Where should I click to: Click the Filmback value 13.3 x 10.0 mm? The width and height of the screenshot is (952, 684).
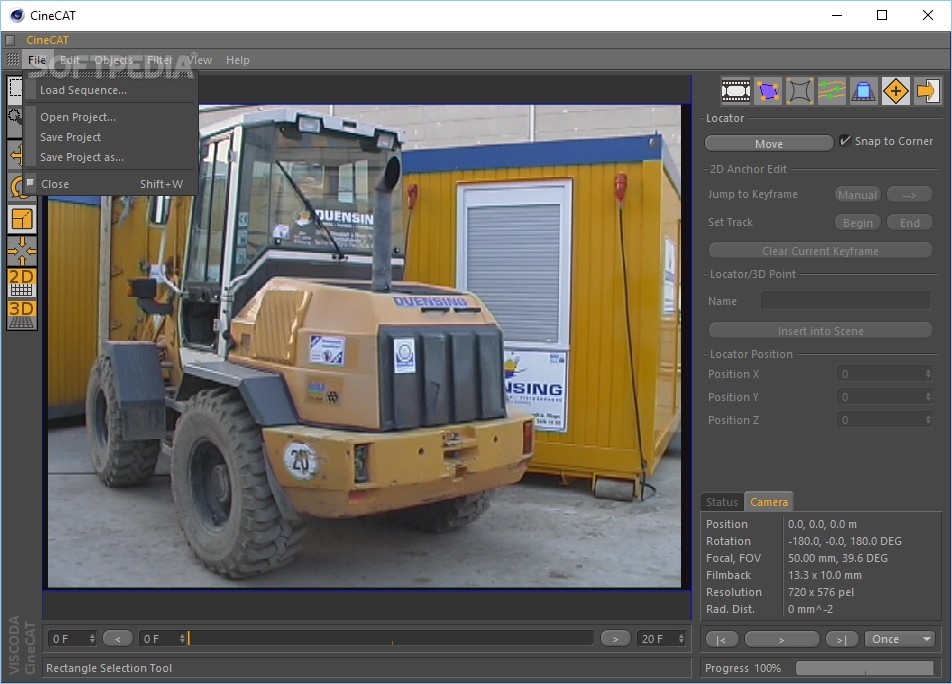pyautogui.click(x=824, y=575)
